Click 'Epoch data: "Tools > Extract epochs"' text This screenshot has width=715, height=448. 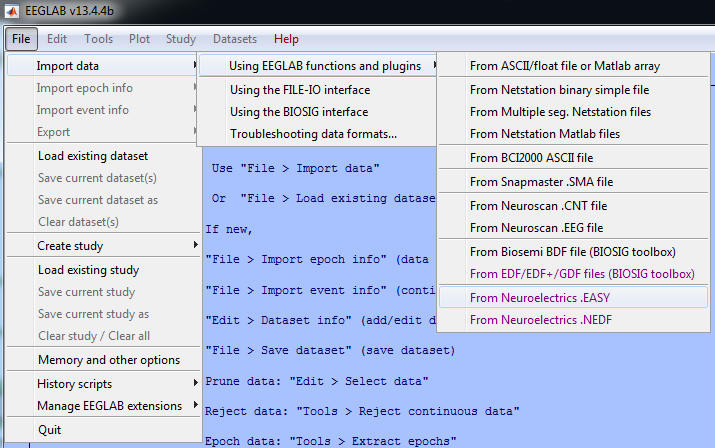click(331, 441)
